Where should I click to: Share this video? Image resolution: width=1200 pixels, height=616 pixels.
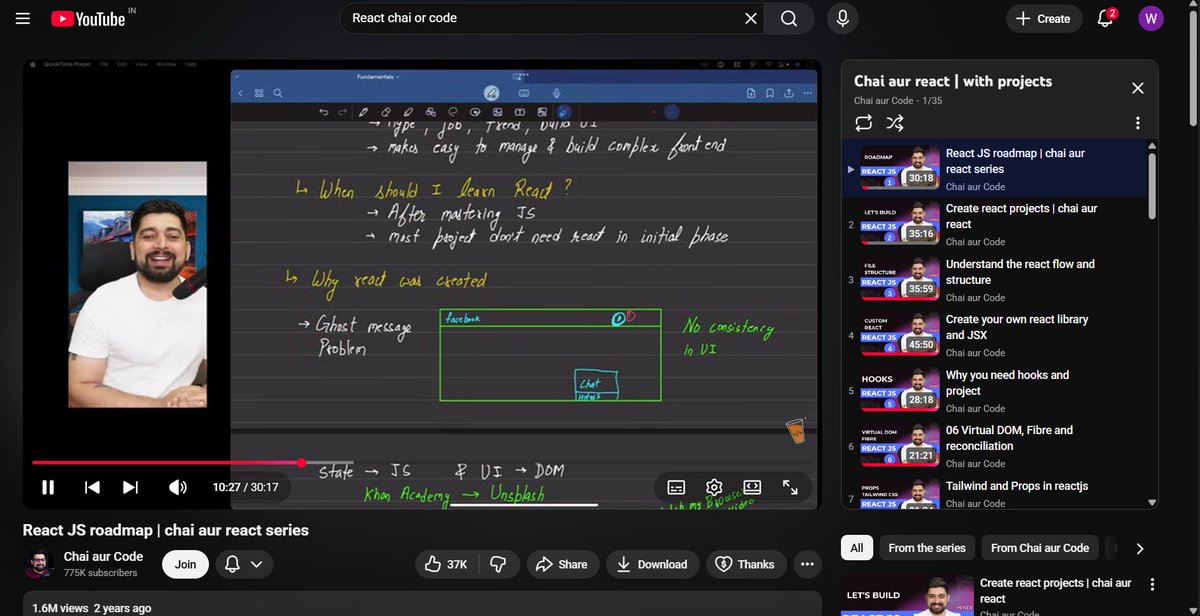pyautogui.click(x=562, y=564)
